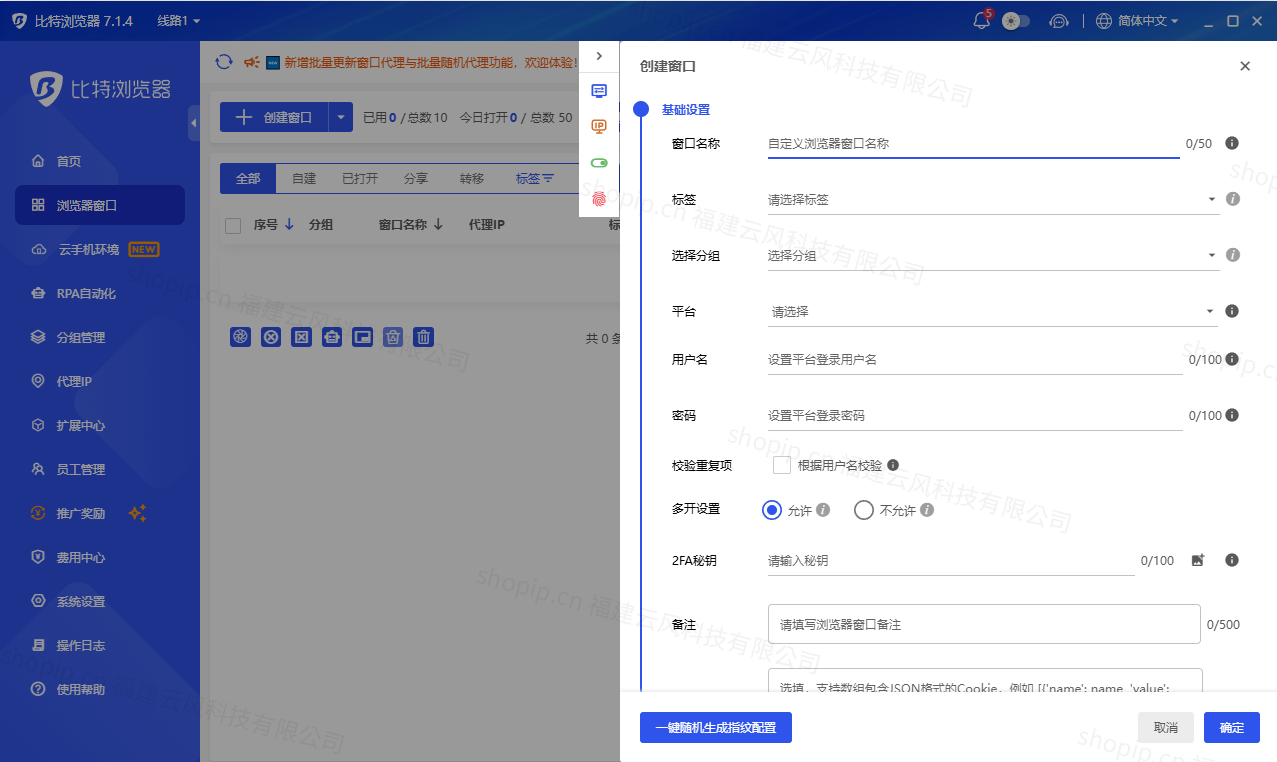Click the refresh icon beside announcement
This screenshot has width=1277, height=762.
click(224, 62)
